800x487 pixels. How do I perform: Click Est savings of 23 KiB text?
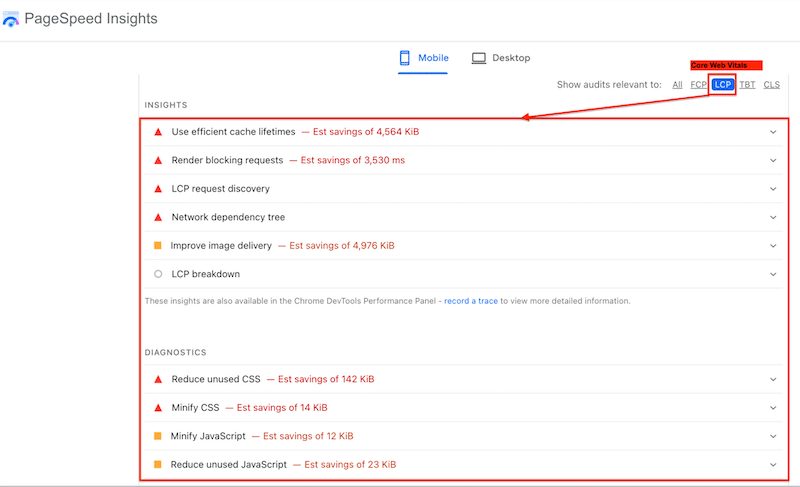coord(350,465)
